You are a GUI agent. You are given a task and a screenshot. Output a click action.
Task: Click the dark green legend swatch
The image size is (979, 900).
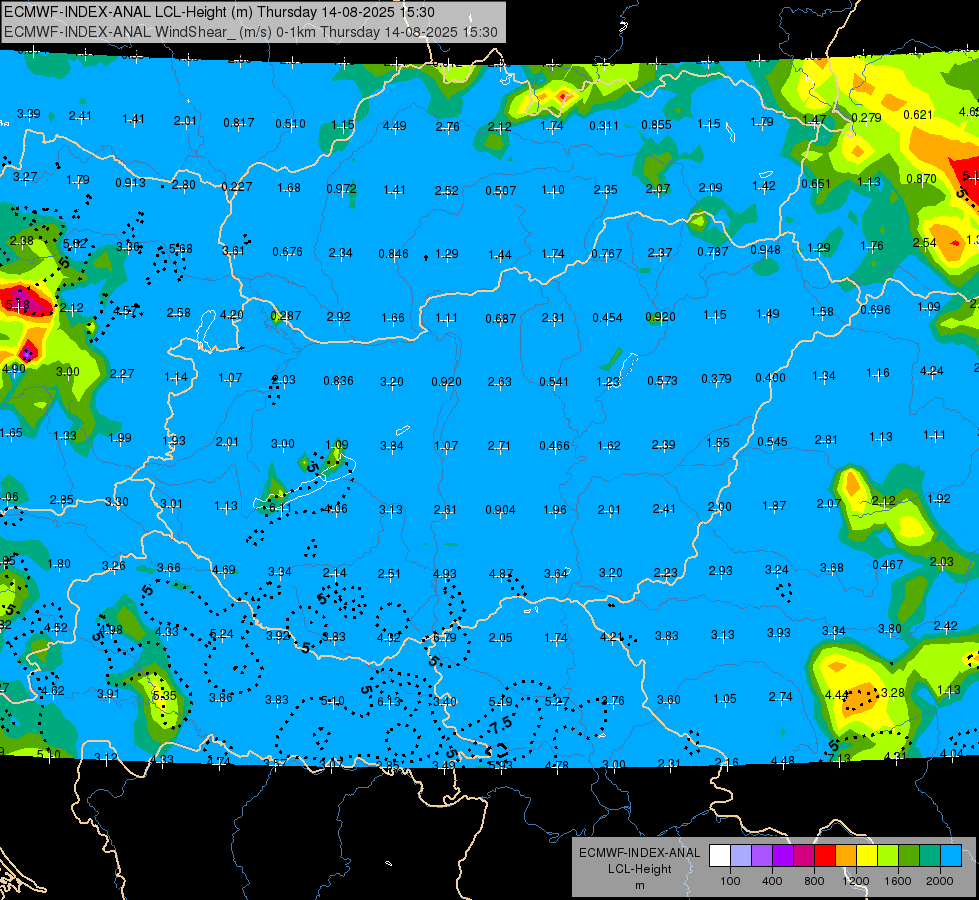pos(909,856)
